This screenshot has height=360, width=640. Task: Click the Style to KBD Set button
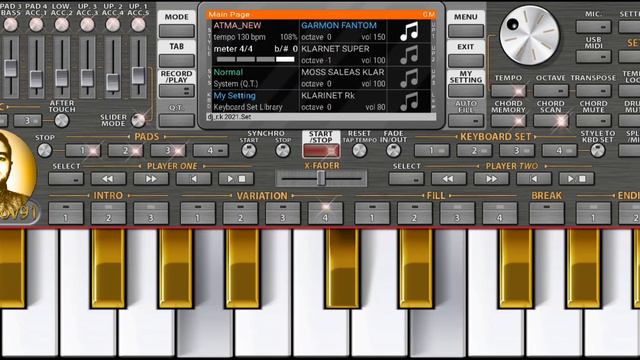[x=598, y=151]
